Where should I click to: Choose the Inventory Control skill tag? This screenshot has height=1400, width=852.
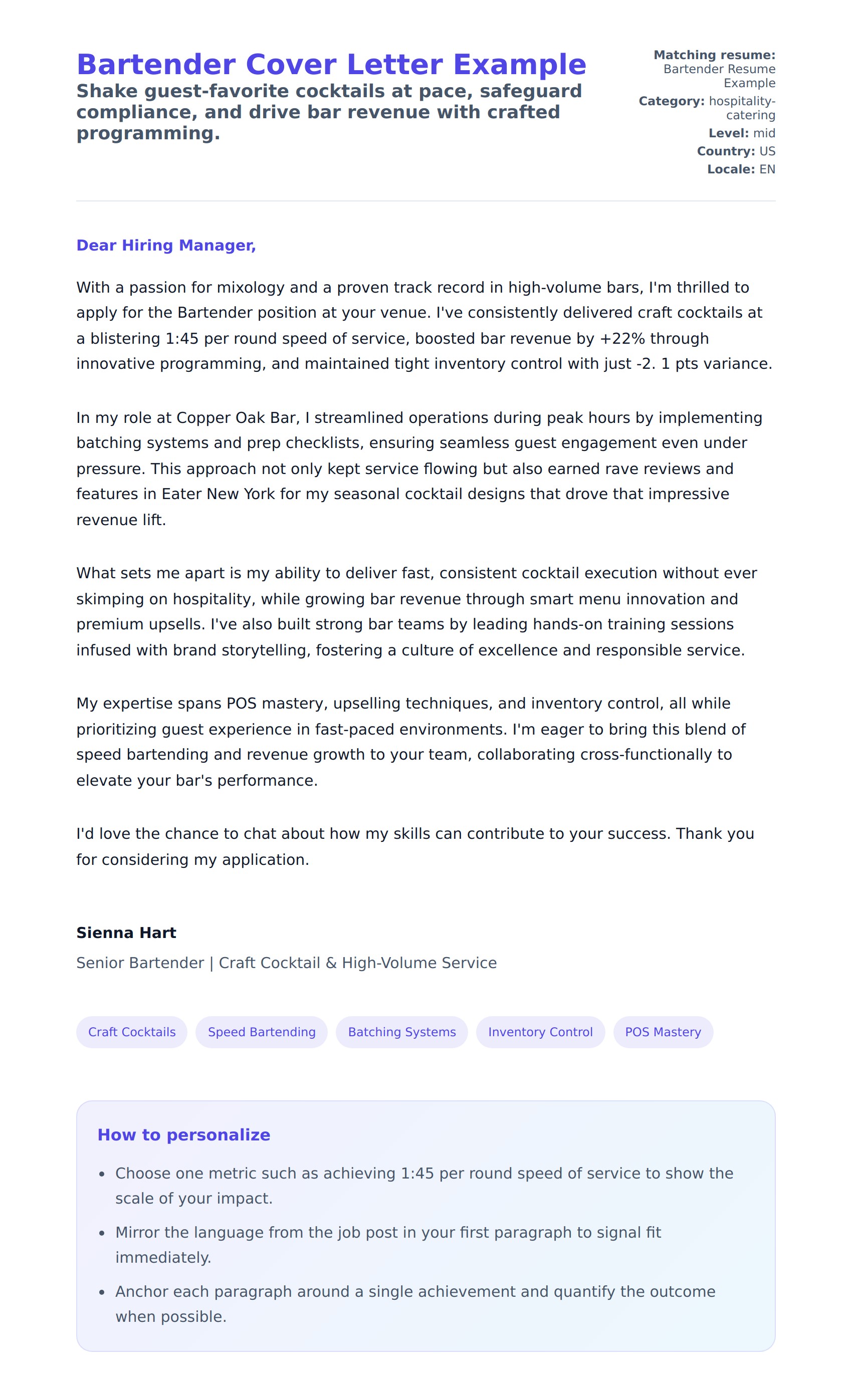540,1032
